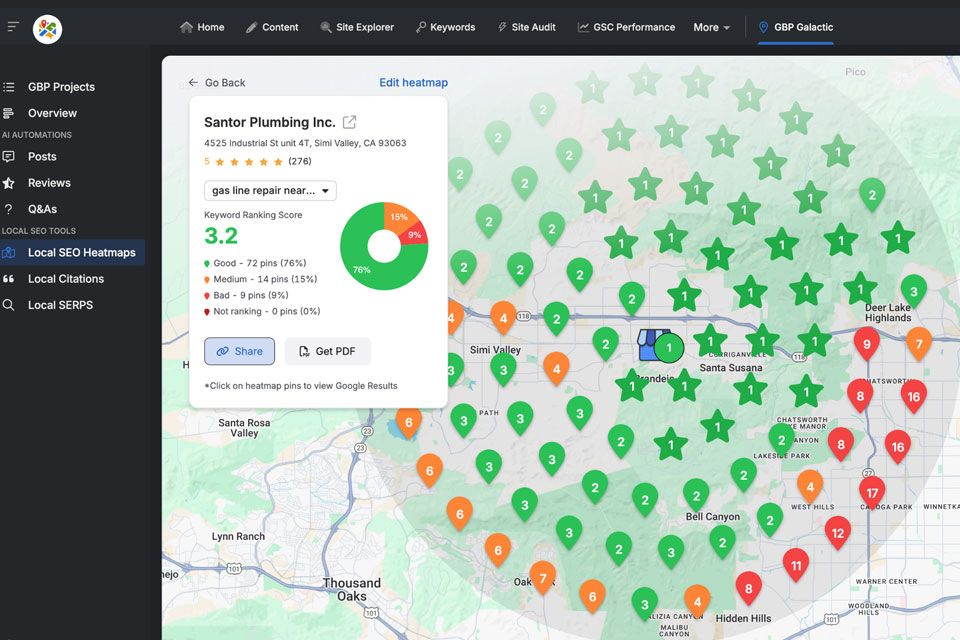Select red pin numbered 17 on map
This screenshot has height=640, width=960.
pos(872,492)
